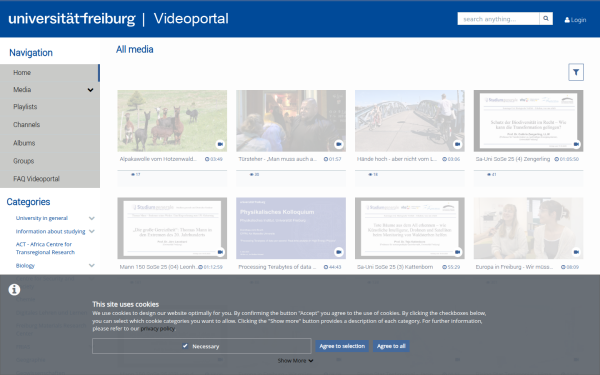Open FAQ Videoportal in navigation
The image size is (600, 375).
coord(50,179)
